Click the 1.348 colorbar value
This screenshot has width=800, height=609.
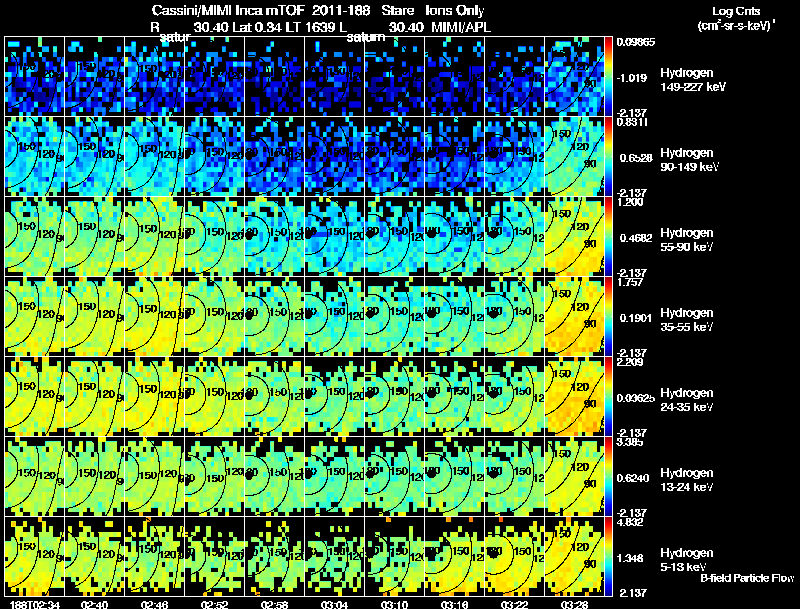(631, 559)
